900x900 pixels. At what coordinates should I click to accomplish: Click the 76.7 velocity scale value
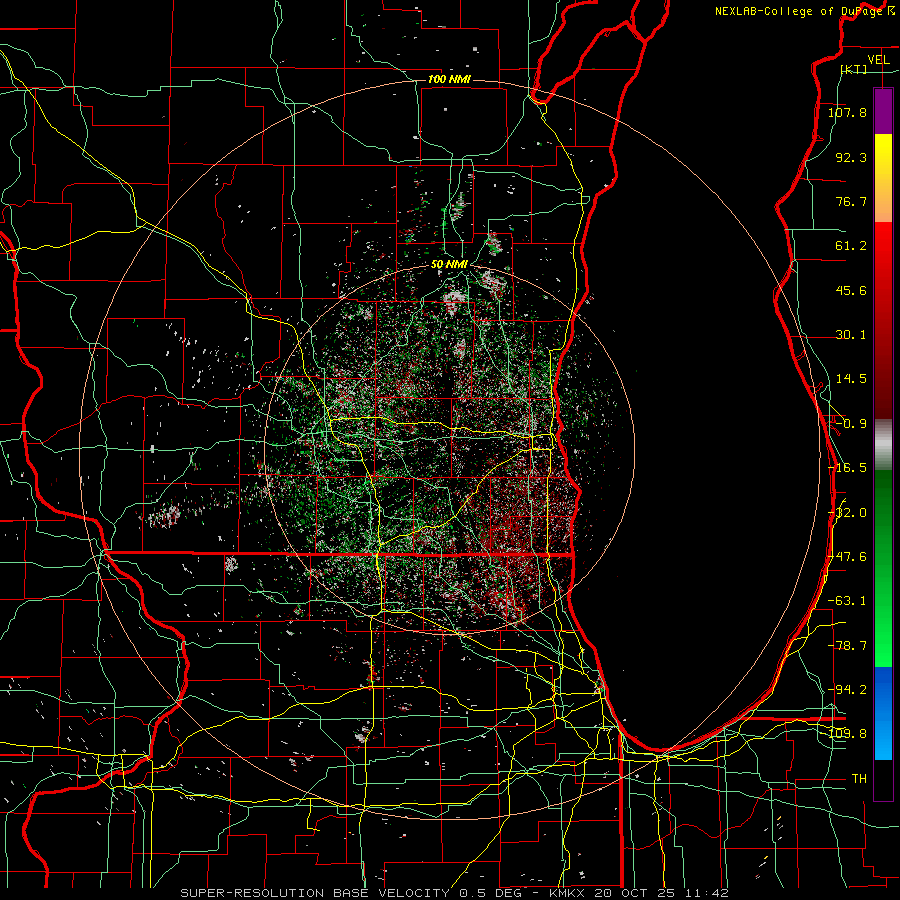click(851, 201)
